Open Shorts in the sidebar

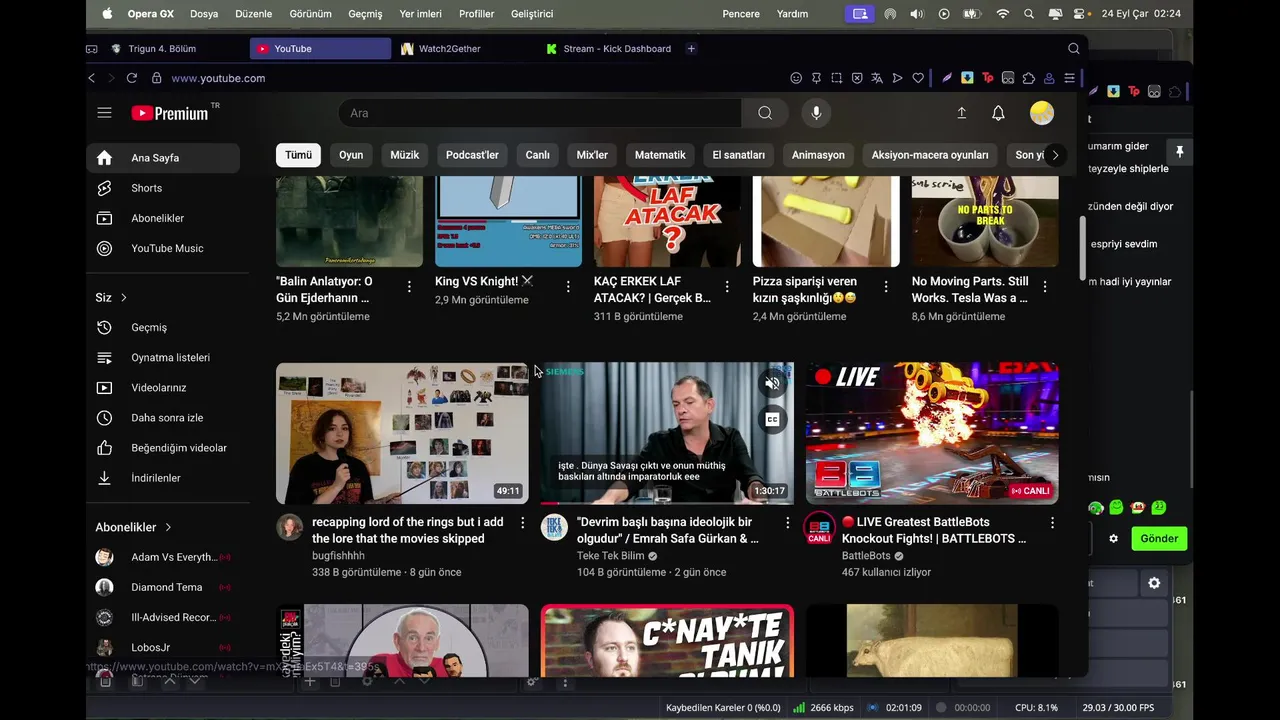pos(163,188)
